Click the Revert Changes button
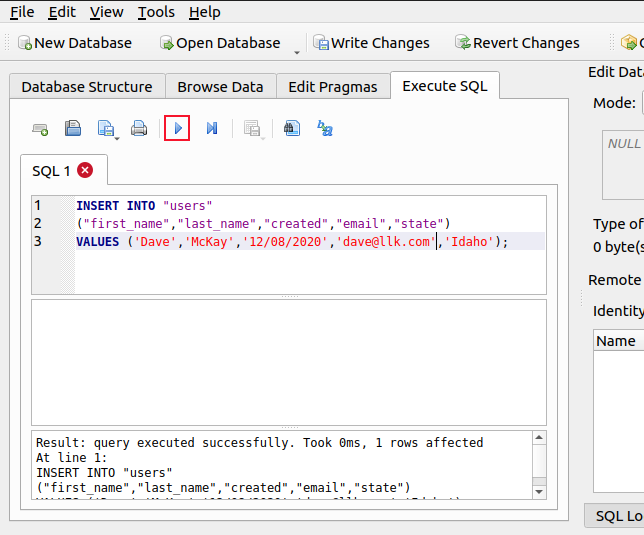This screenshot has width=644, height=535. pos(516,43)
